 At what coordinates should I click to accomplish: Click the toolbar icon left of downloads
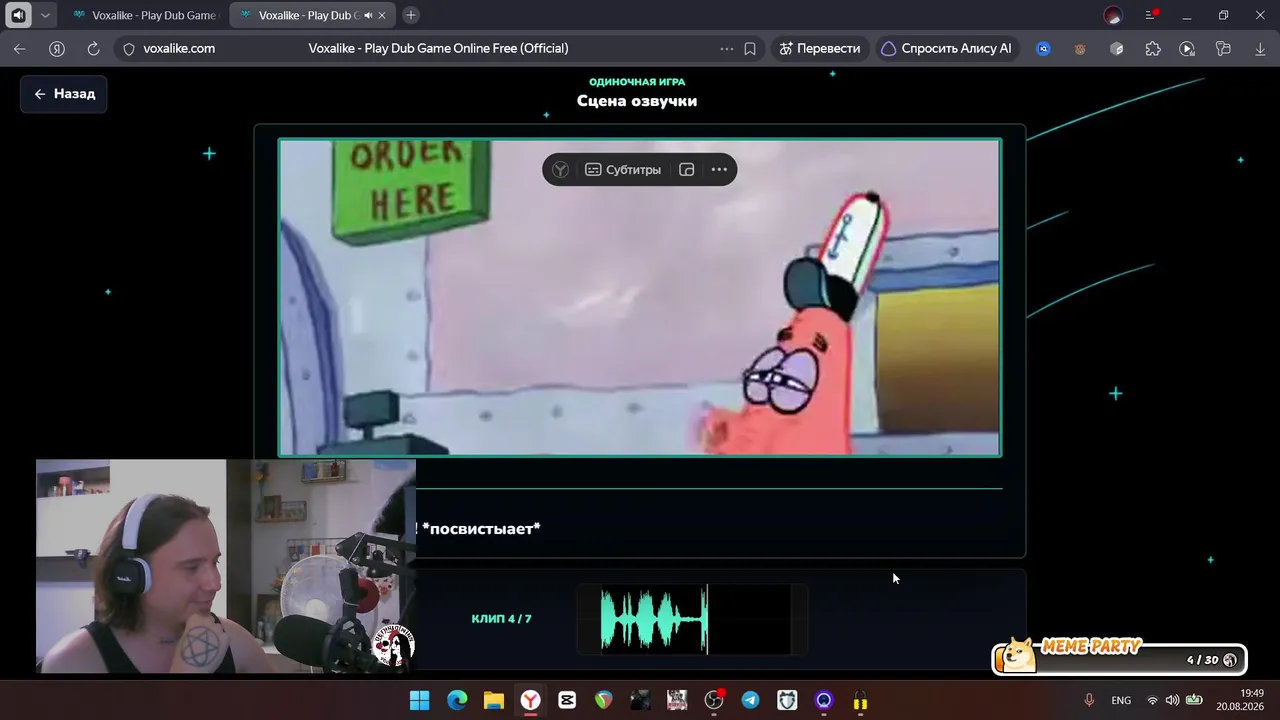click(x=1223, y=48)
